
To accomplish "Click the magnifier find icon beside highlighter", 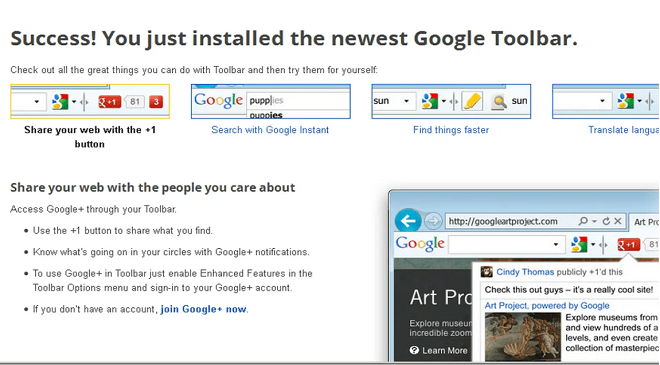I will click(499, 101).
